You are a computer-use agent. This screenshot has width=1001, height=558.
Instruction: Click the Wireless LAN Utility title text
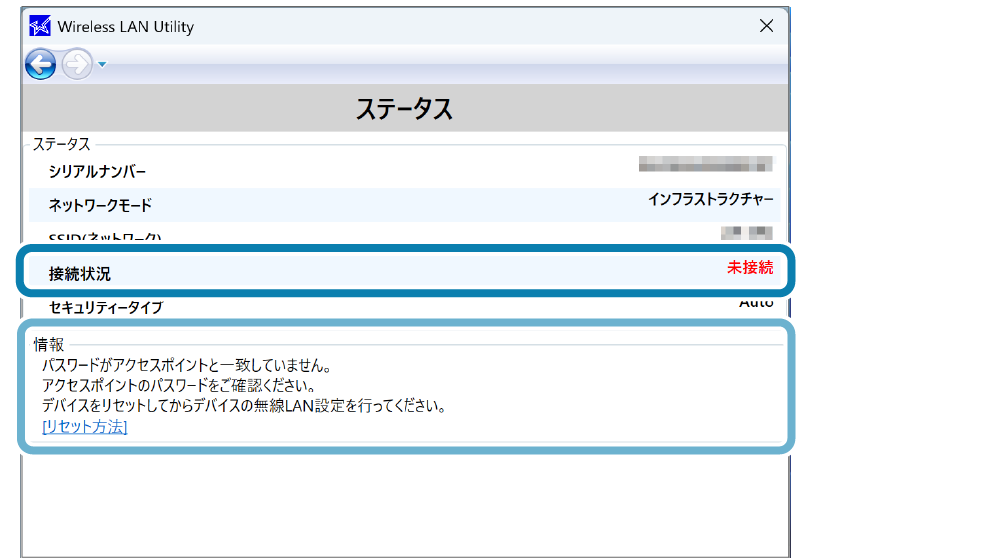[x=126, y=27]
